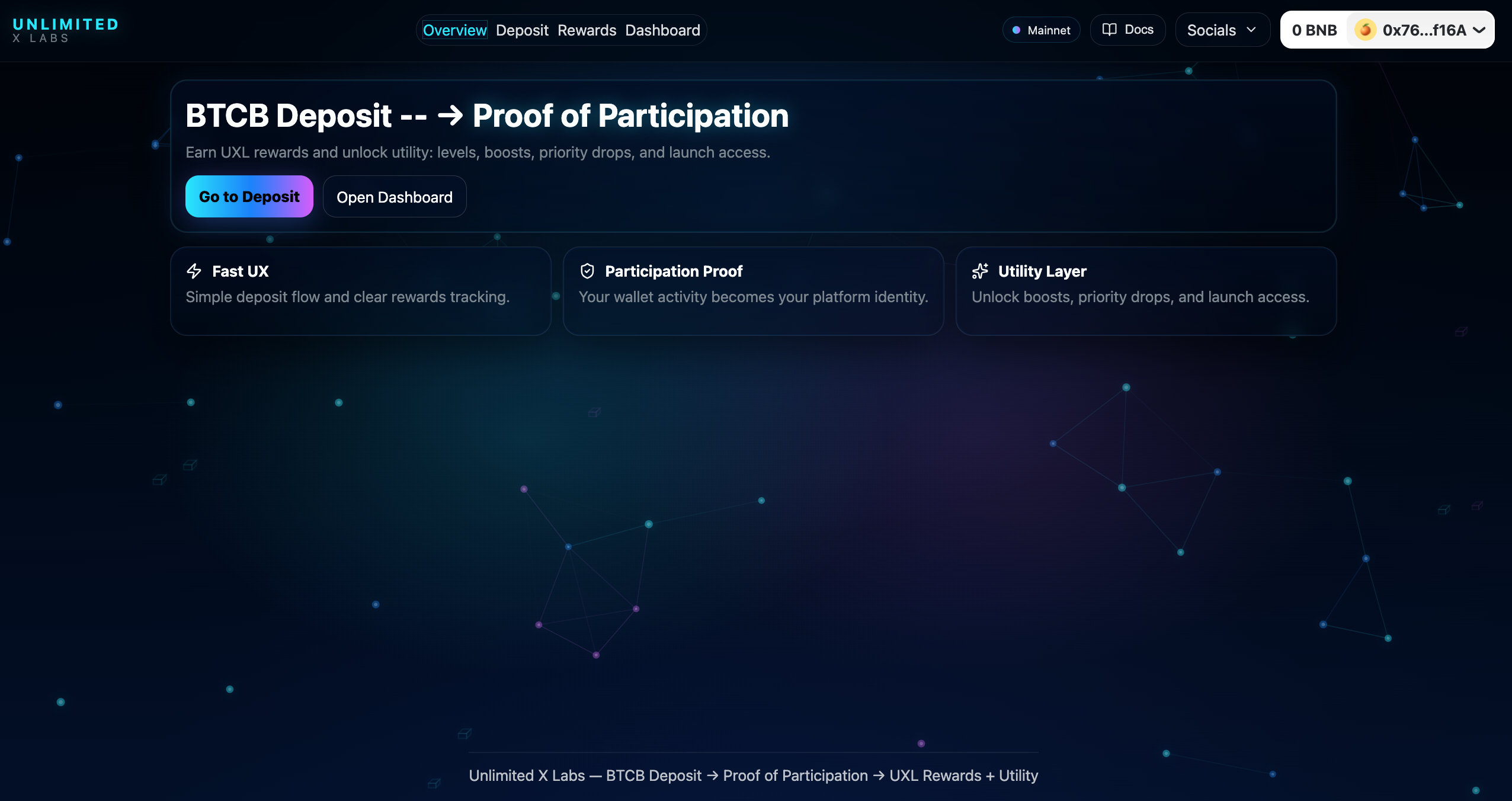1512x801 pixels.
Task: Click the Open Dashboard button
Action: (x=394, y=196)
